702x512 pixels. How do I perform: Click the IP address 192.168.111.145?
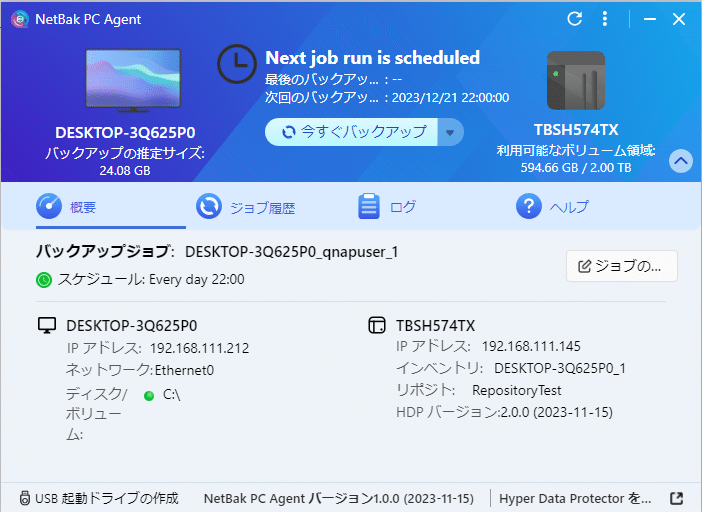[531, 346]
